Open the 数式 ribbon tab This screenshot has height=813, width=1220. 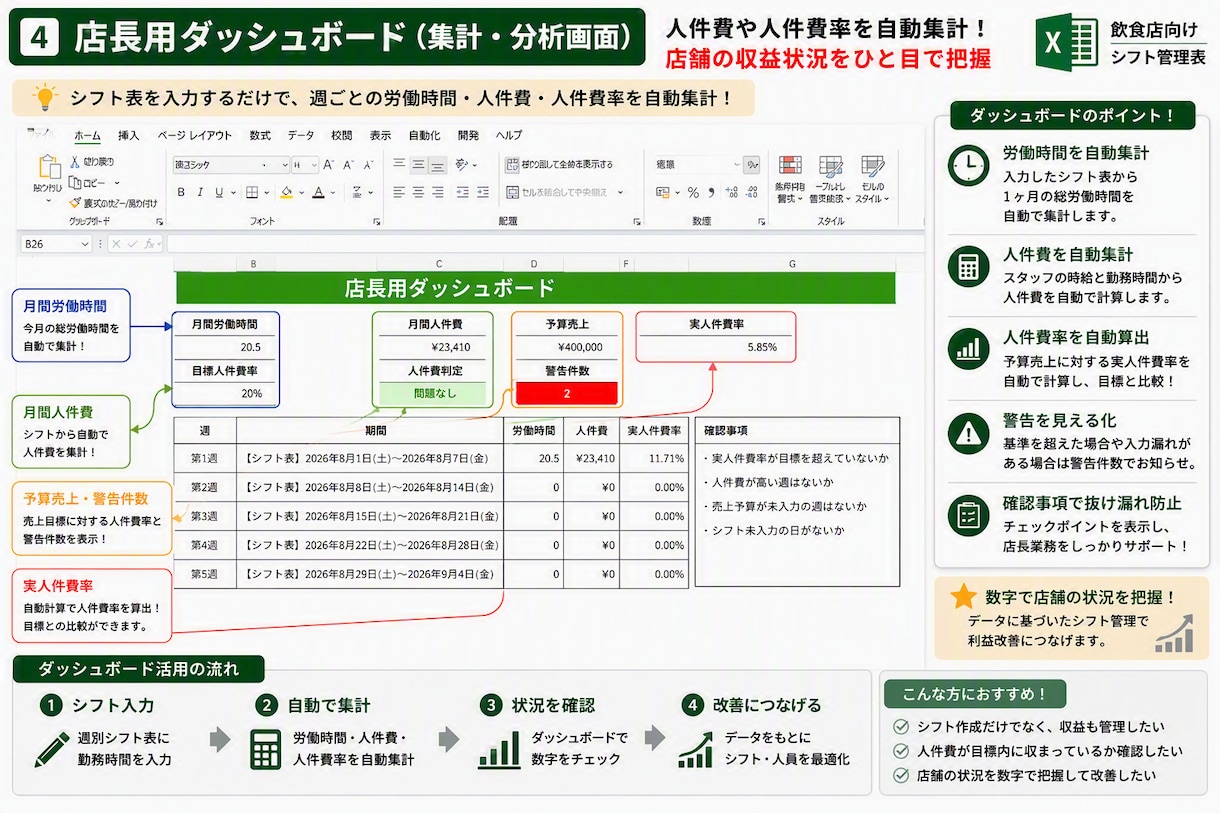pos(260,135)
